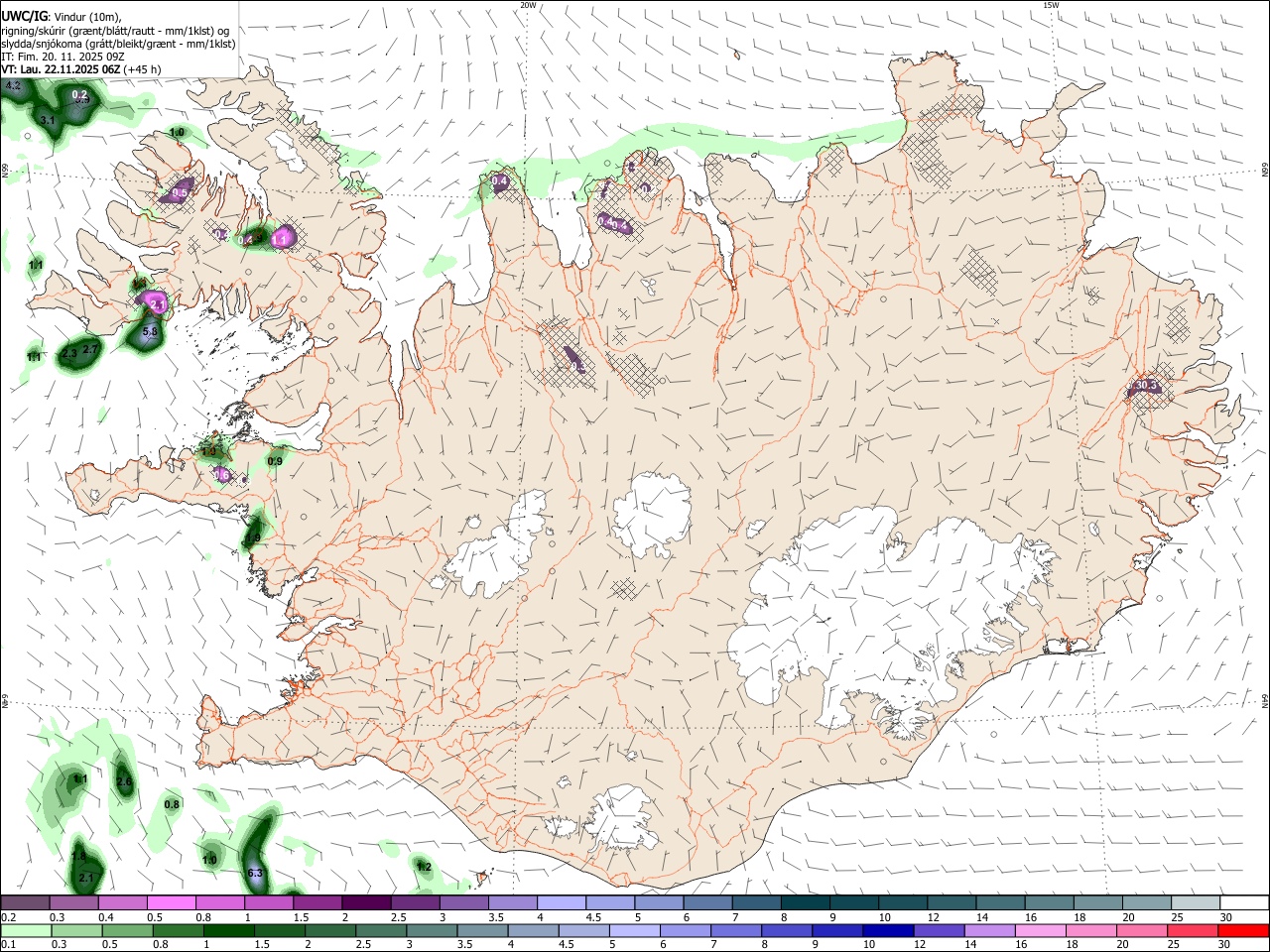Pick the bright red swatch in lower legend
Screen dimensions: 1270x952
click(x=1241, y=930)
